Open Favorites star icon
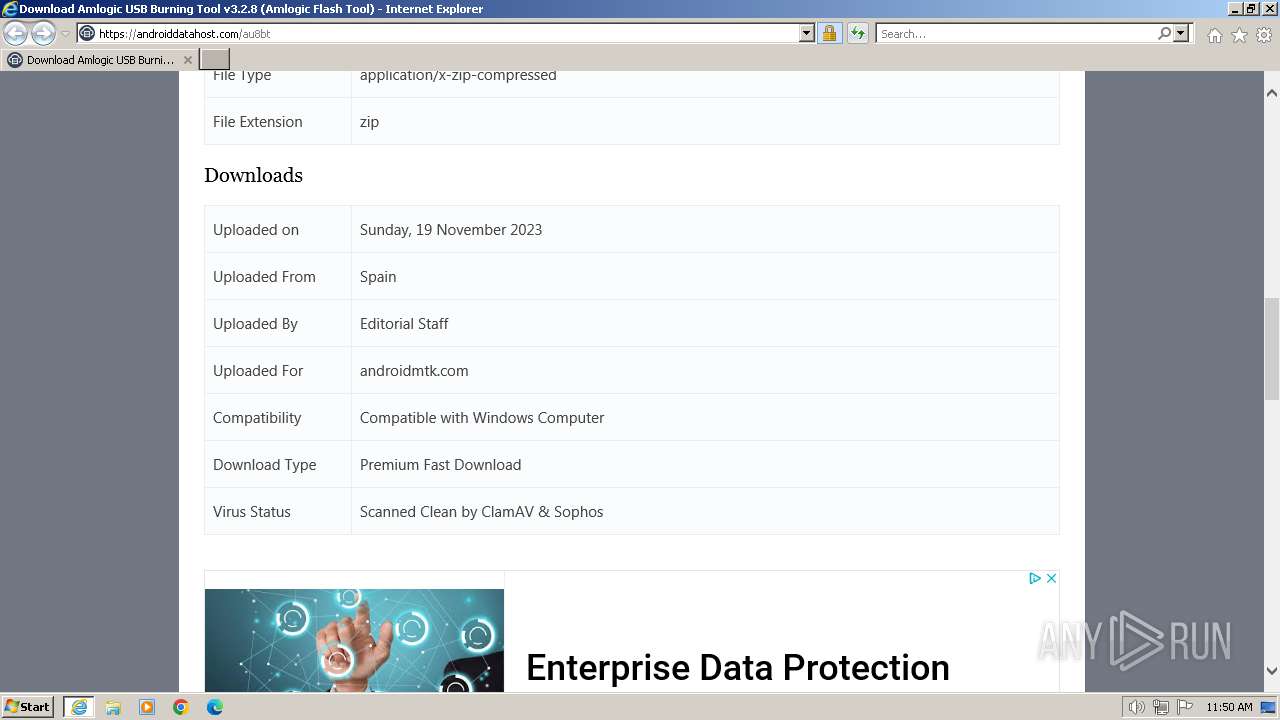This screenshot has width=1280, height=720. tap(1239, 35)
